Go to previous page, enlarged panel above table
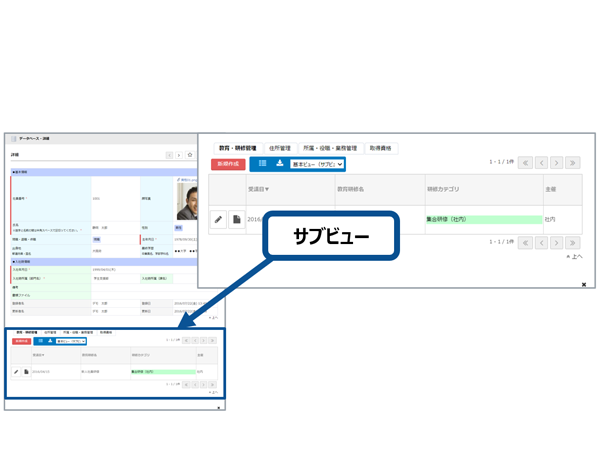This screenshot has width=600, height=450. coord(541,163)
